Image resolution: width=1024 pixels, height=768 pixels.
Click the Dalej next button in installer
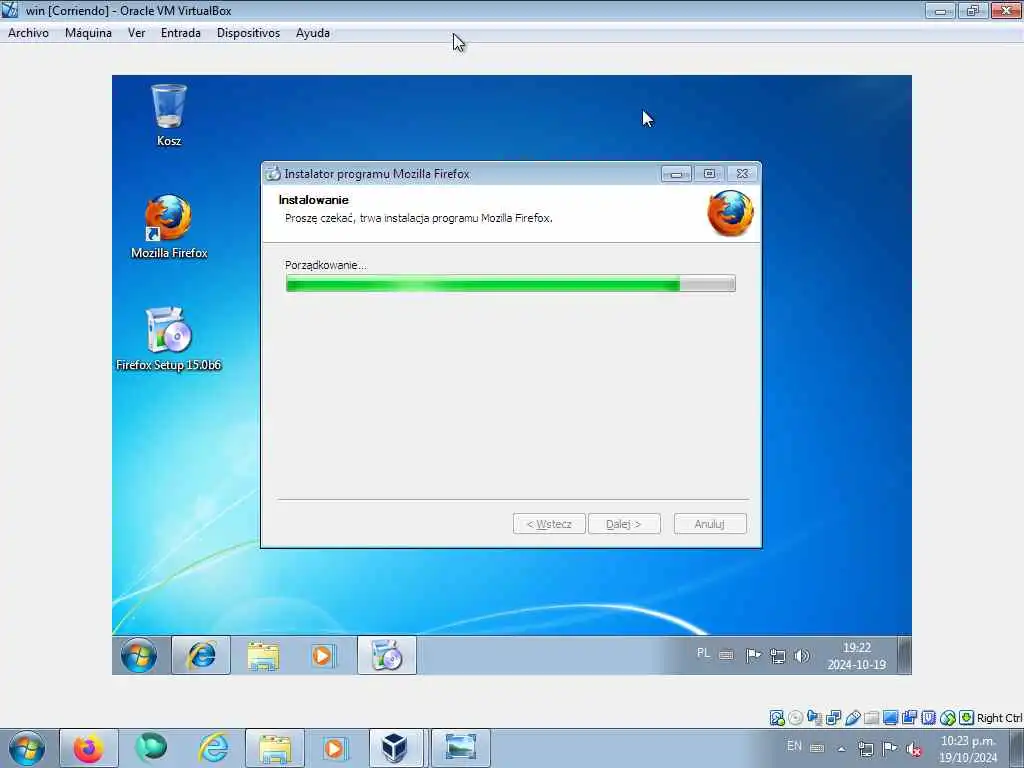tap(624, 524)
